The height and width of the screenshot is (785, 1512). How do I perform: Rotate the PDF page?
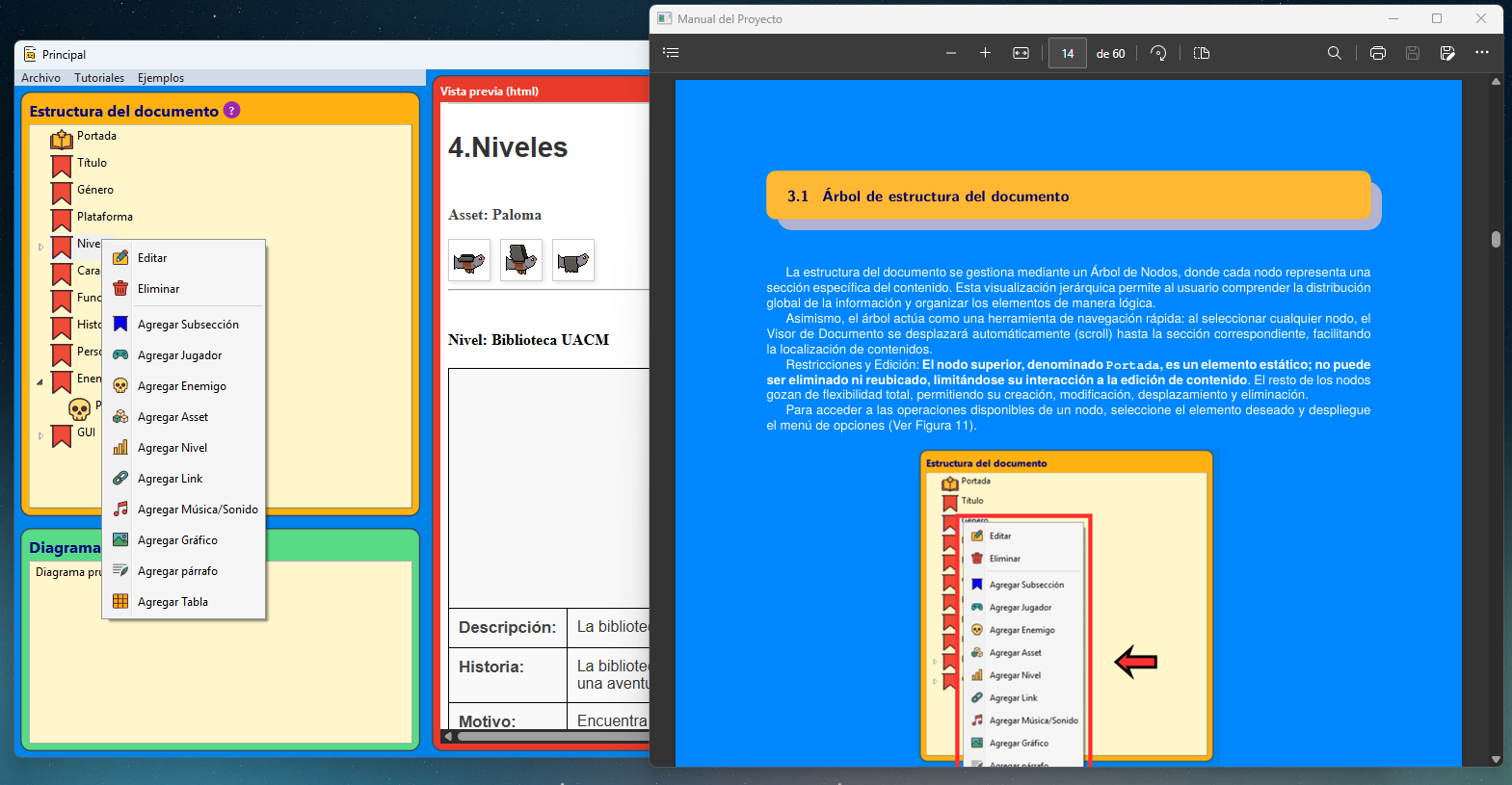point(1158,53)
